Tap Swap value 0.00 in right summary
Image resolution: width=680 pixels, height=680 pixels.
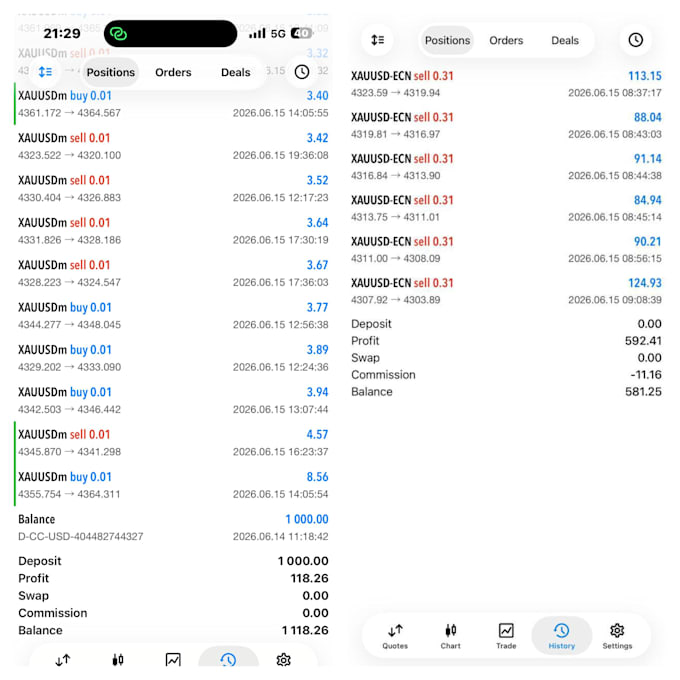click(x=649, y=358)
